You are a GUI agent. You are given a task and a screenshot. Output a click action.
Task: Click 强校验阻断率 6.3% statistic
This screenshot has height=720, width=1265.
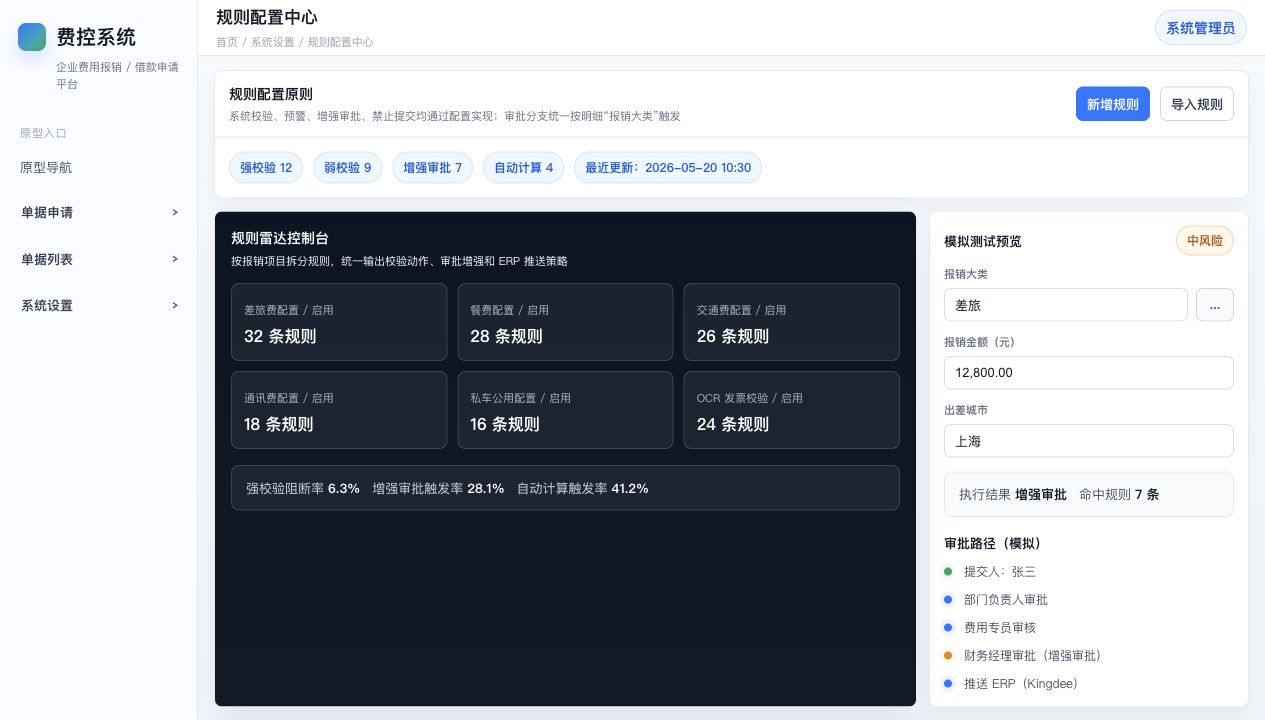pyautogui.click(x=303, y=488)
